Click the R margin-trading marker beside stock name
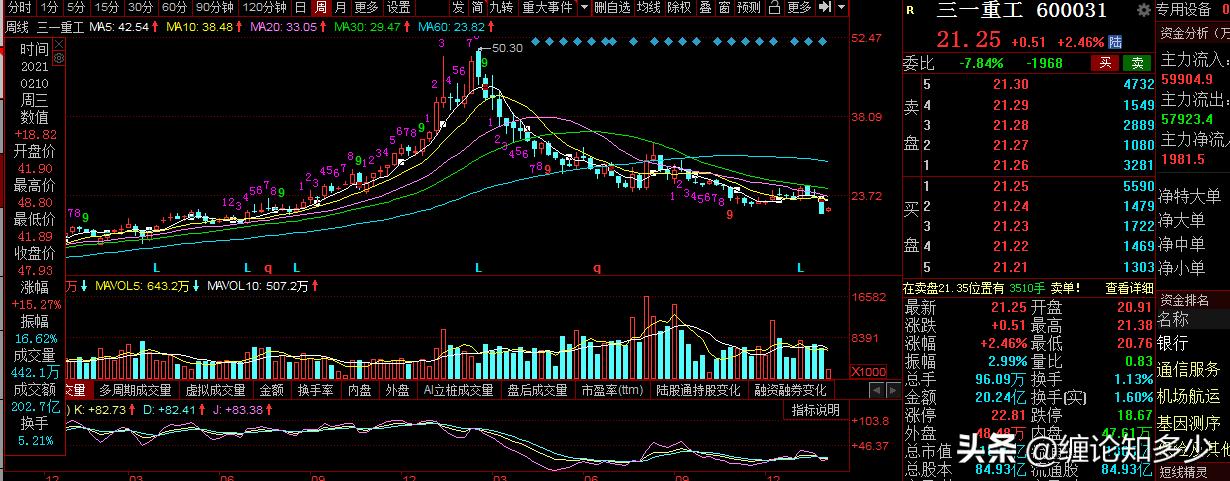1230x481 pixels. click(x=909, y=11)
